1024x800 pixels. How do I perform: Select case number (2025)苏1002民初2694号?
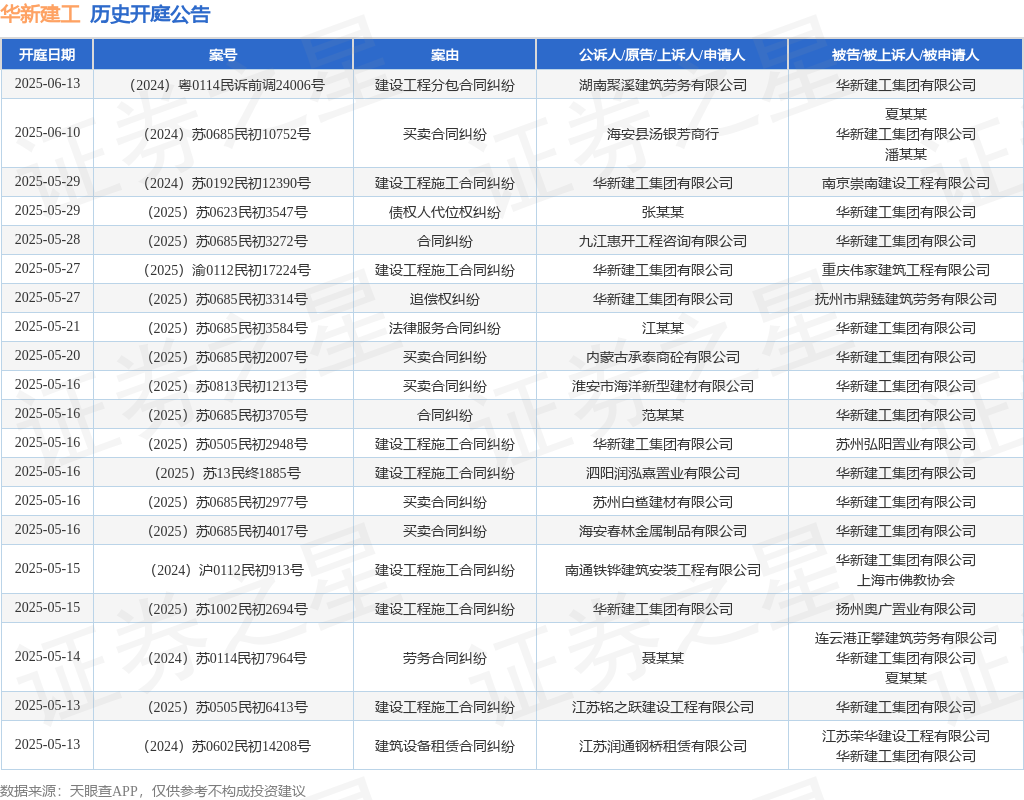point(223,609)
